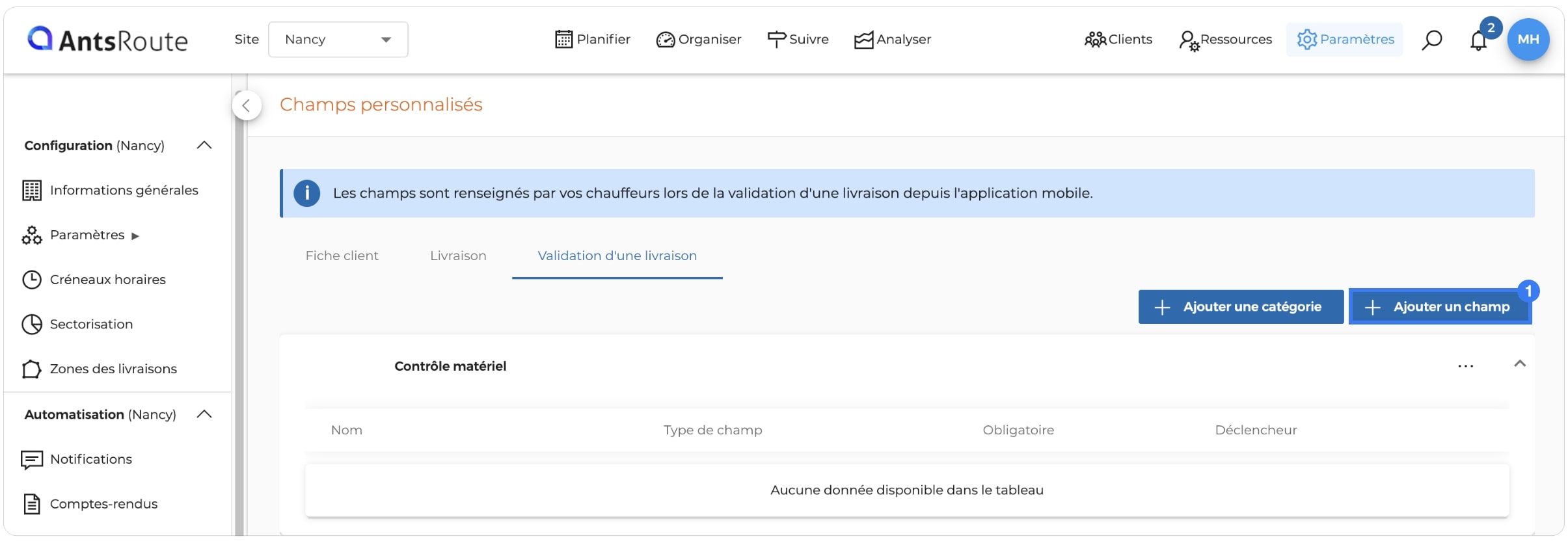
Task: Open the three-dots menu for Contrôle matériel
Action: coord(1466,367)
